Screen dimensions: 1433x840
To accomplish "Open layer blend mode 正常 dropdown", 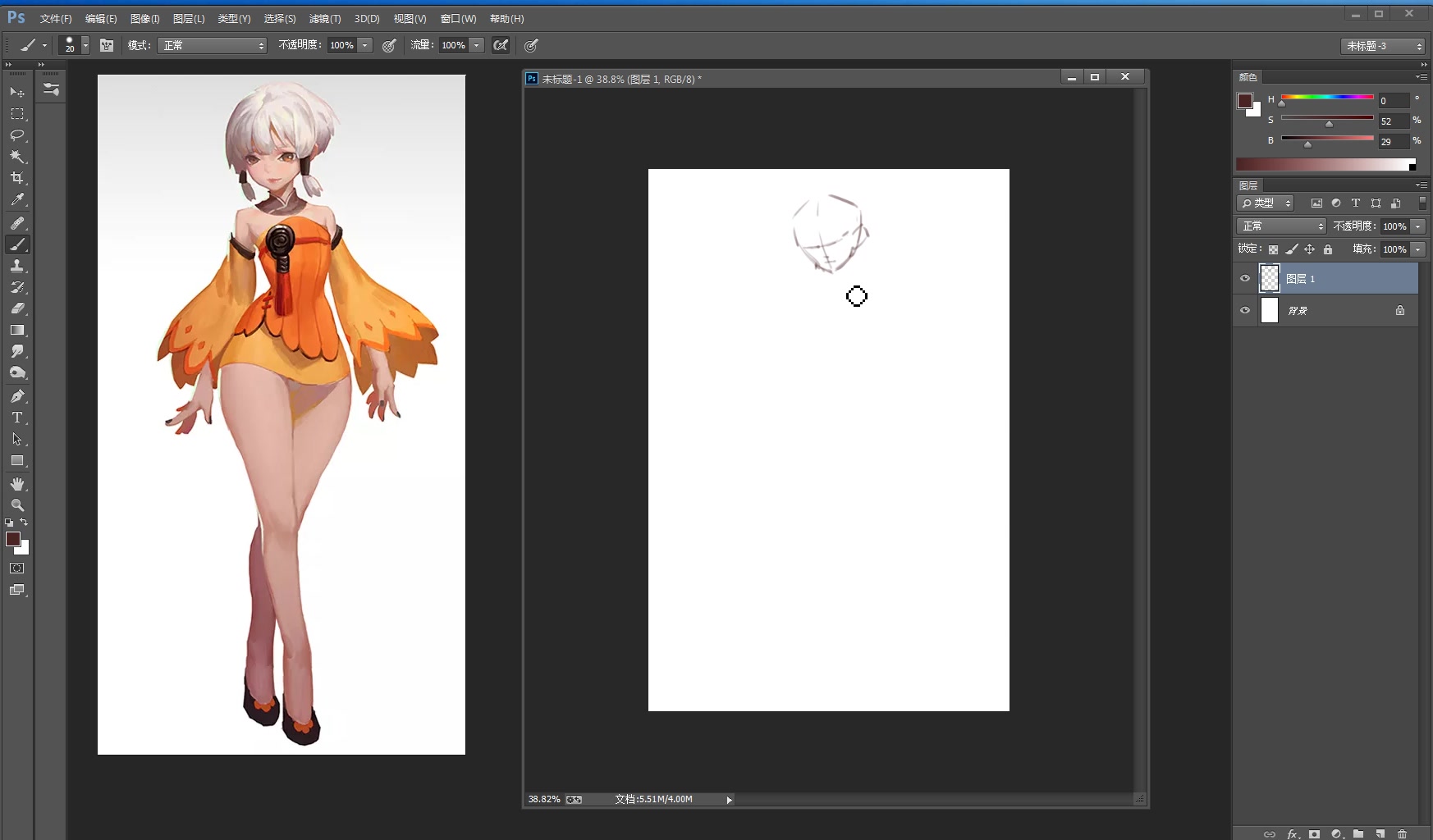I will [1281, 226].
